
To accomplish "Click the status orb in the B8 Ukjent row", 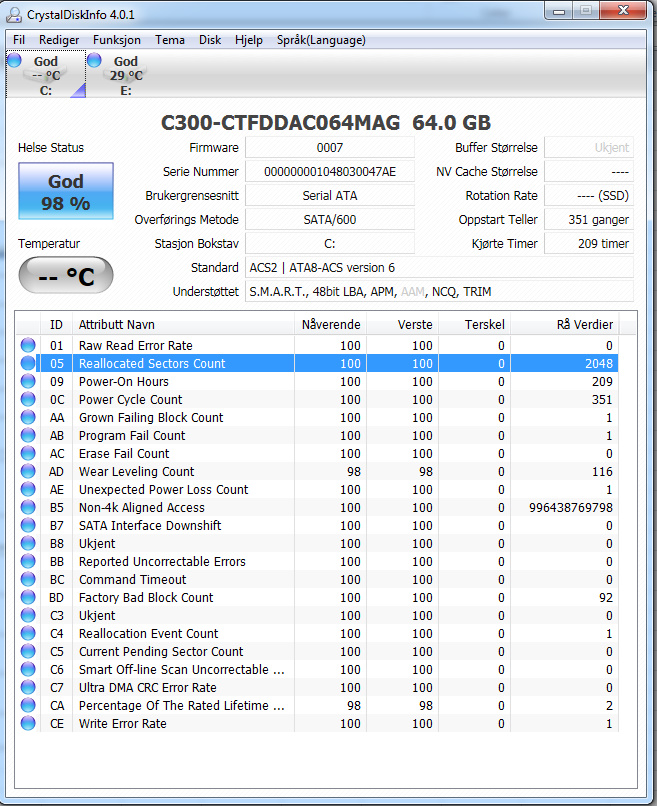I will [x=28, y=543].
